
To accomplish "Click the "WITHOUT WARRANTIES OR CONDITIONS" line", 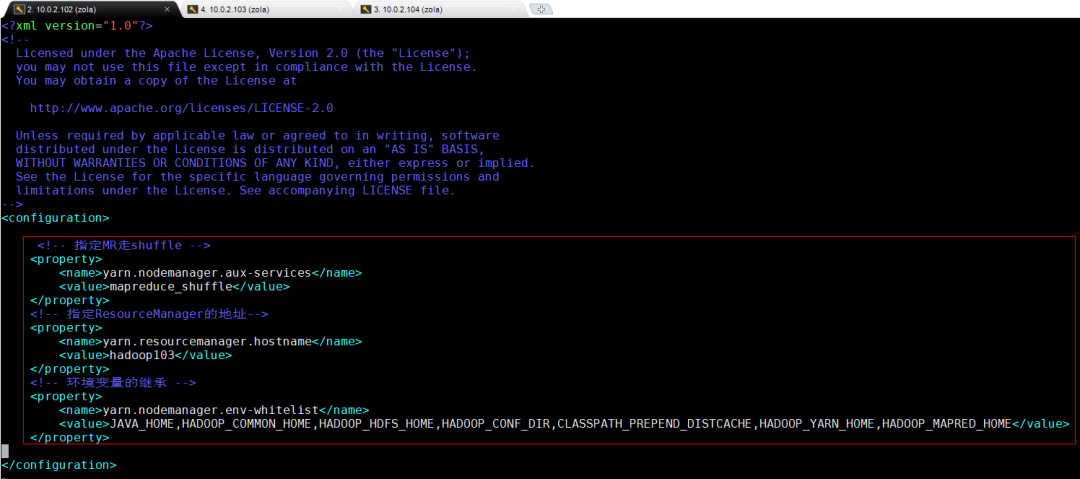I will [275, 163].
